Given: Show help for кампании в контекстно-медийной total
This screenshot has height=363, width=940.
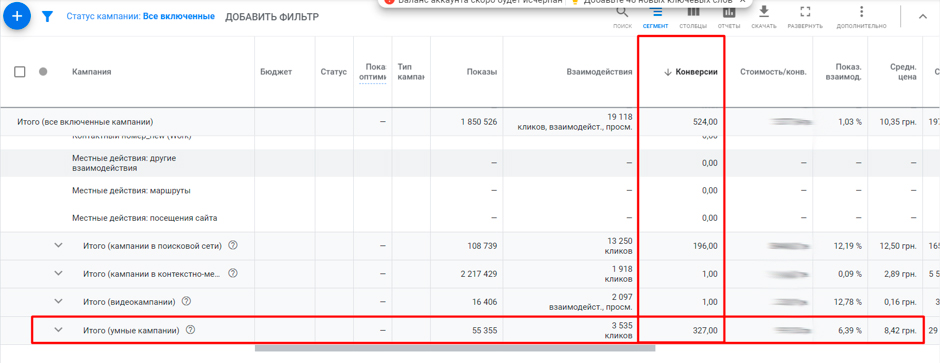Looking at the screenshot, I should coord(233,273).
